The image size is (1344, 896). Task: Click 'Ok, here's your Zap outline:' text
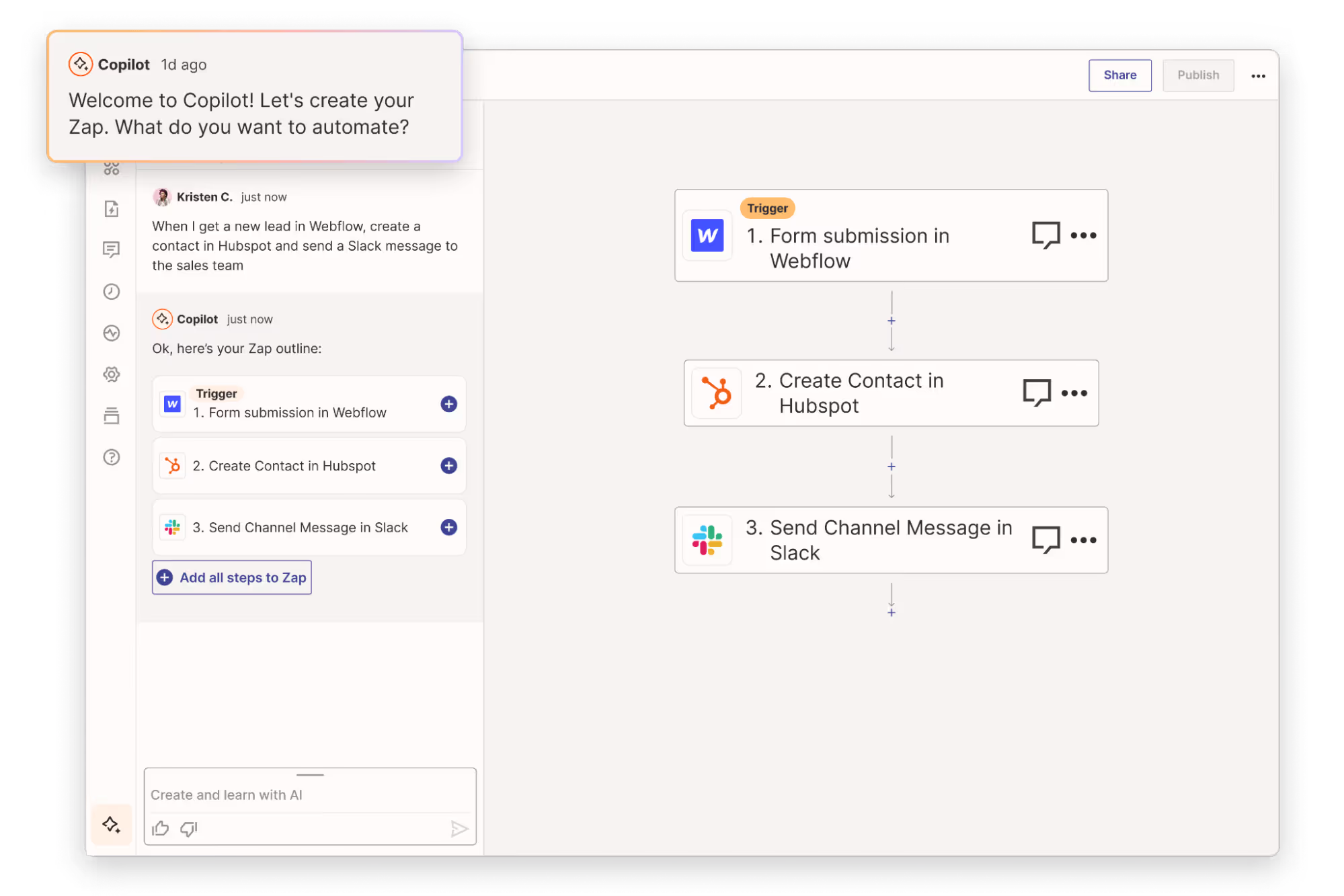[237, 348]
